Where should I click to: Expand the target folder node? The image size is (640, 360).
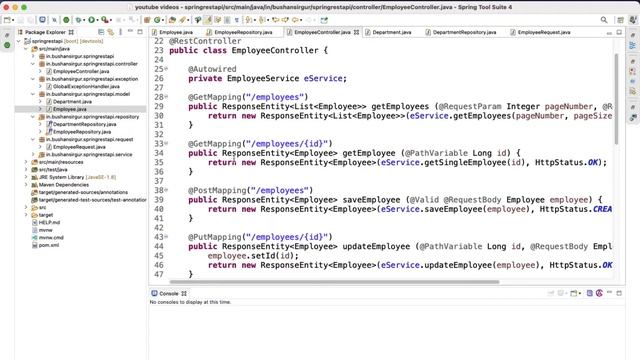pos(26,215)
